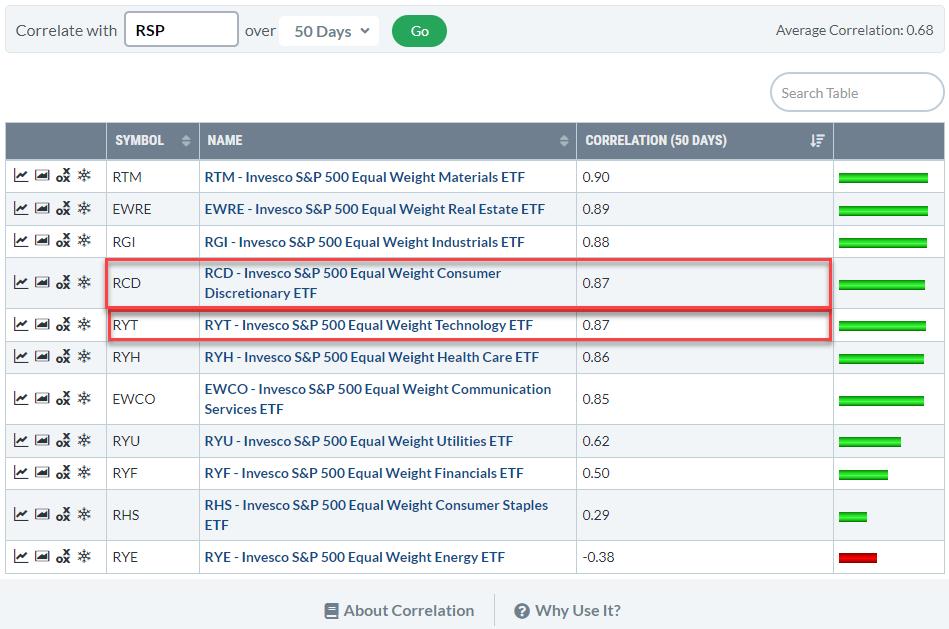Open gallery view icon for EWRE row

click(x=42, y=209)
